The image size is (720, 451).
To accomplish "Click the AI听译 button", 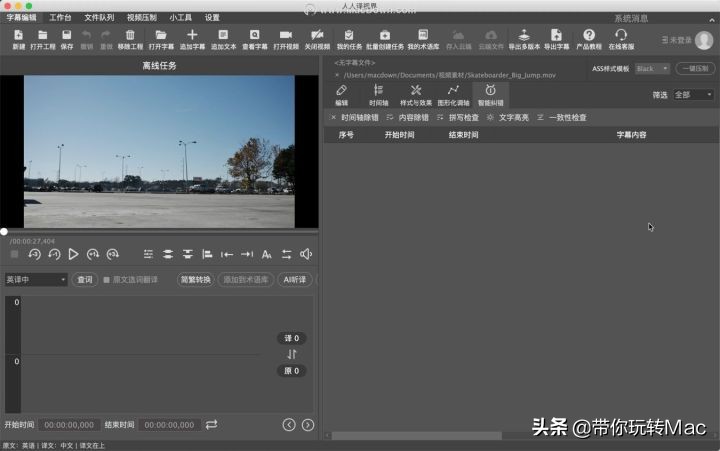I will click(295, 280).
